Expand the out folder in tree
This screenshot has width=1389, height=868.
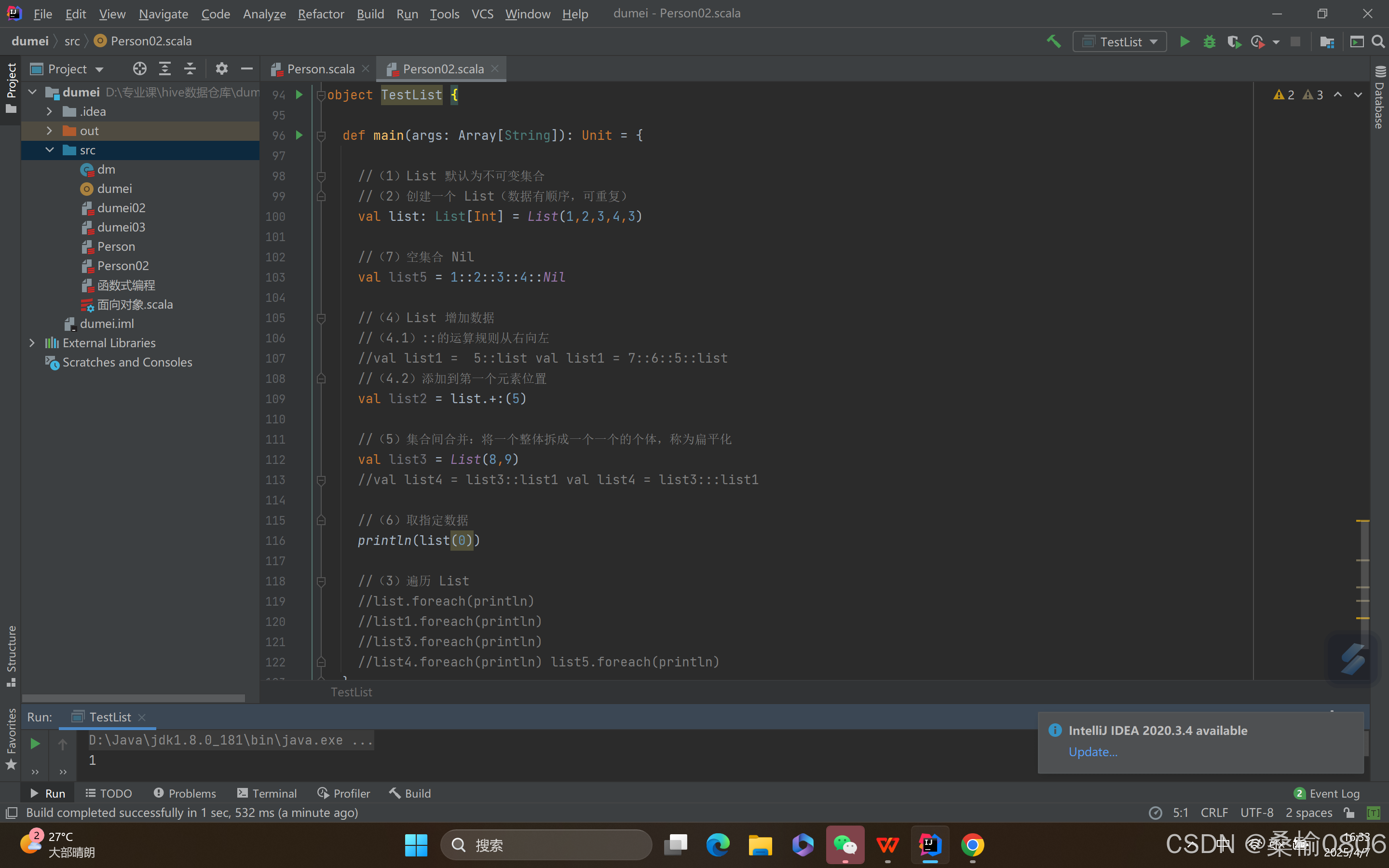click(49, 131)
